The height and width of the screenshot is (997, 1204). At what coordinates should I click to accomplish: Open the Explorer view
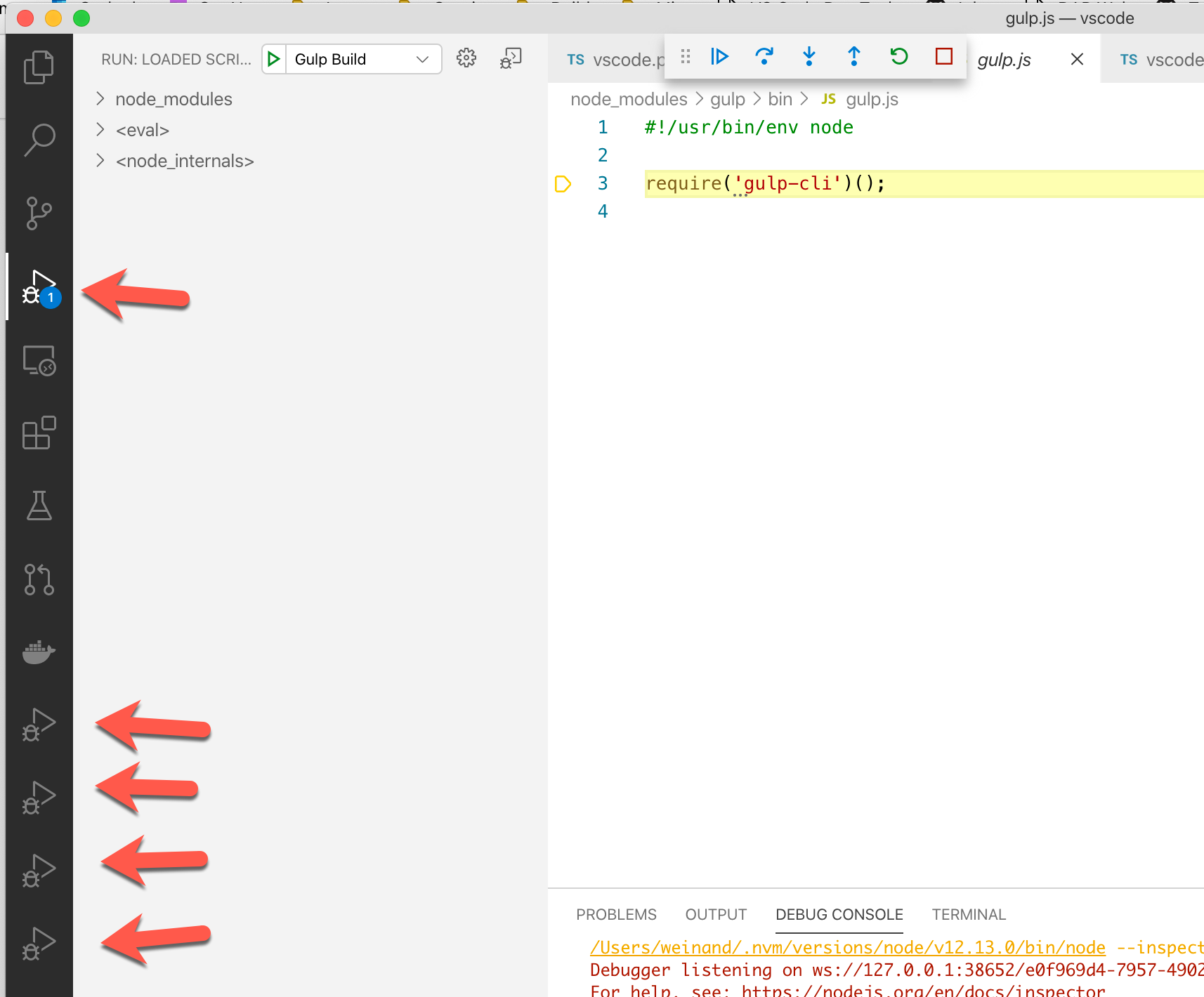point(39,67)
